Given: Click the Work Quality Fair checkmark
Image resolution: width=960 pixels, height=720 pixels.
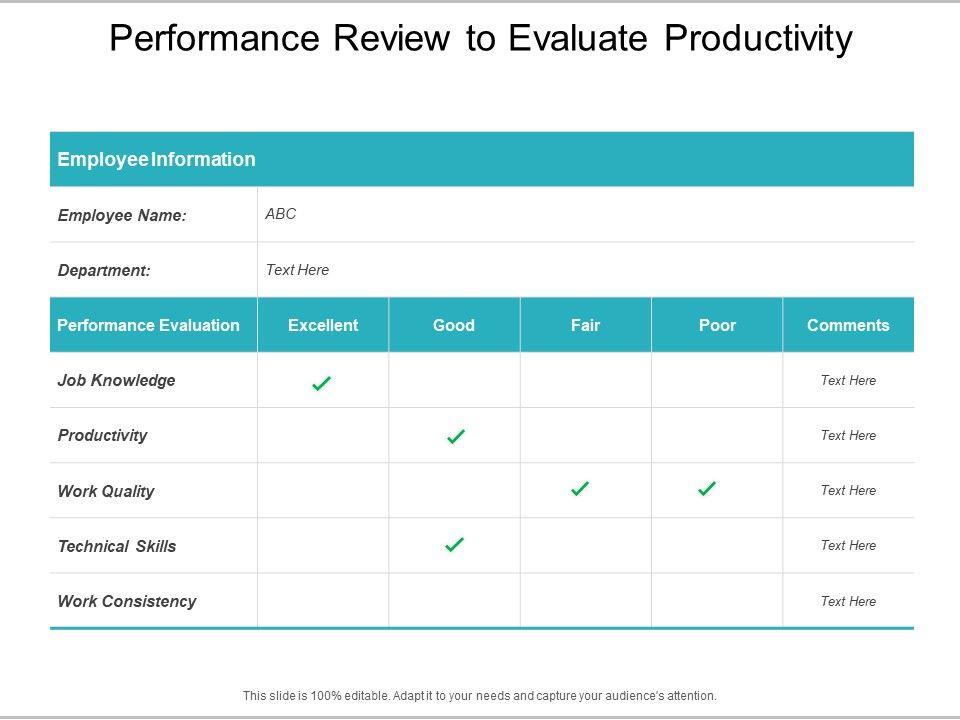Looking at the screenshot, I should tap(579, 489).
